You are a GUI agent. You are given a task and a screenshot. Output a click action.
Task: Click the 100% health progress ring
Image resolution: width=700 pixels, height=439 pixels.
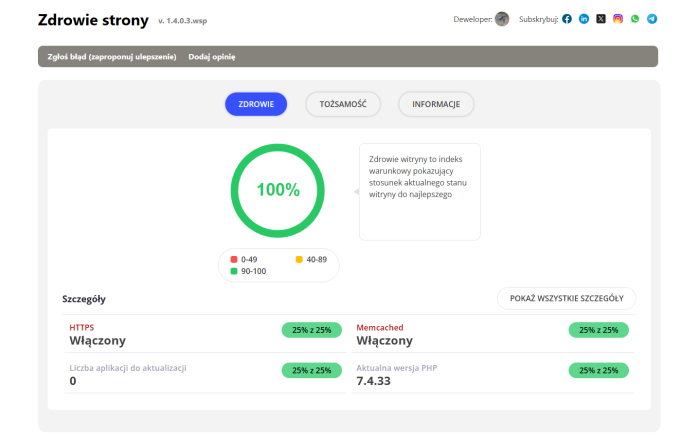coord(277,190)
